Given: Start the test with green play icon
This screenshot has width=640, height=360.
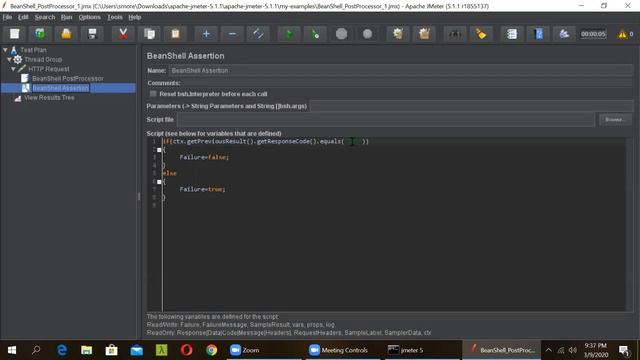Looking at the screenshot, I should pyautogui.click(x=289, y=34).
